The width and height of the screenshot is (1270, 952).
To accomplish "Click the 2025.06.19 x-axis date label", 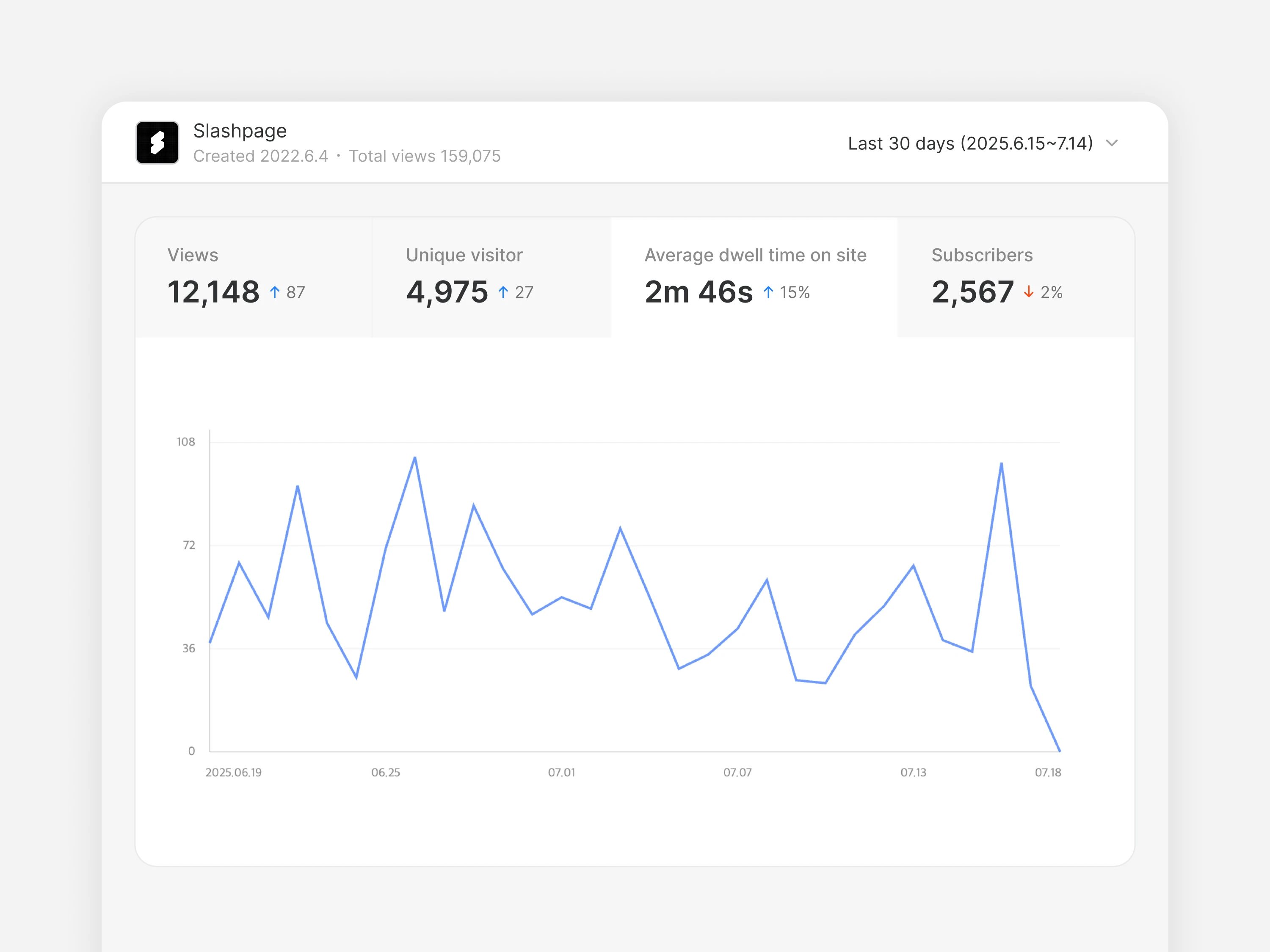I will click(x=233, y=772).
